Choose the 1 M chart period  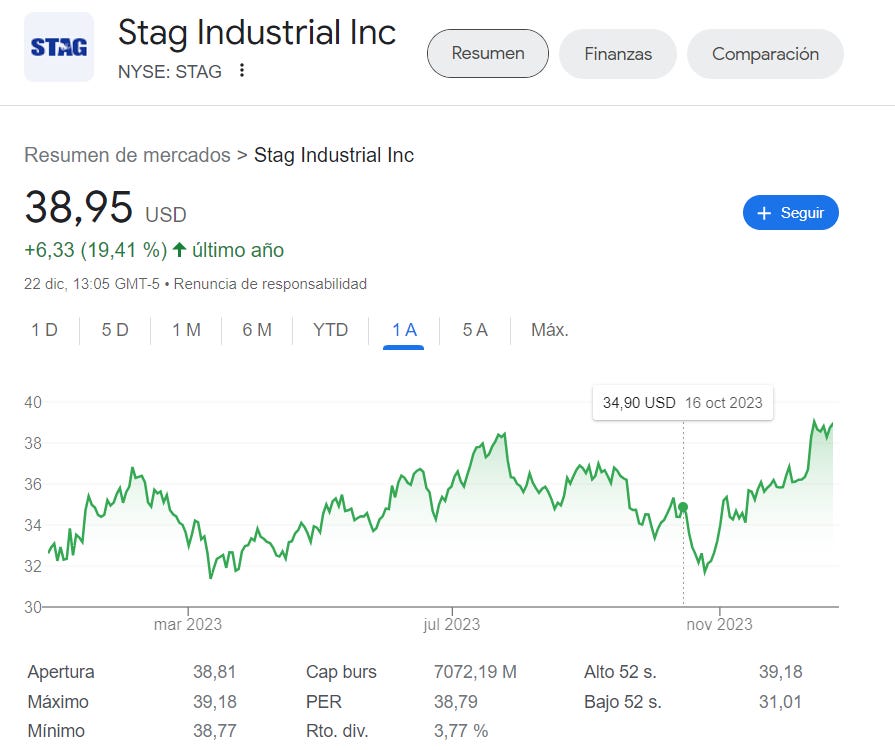pos(186,330)
